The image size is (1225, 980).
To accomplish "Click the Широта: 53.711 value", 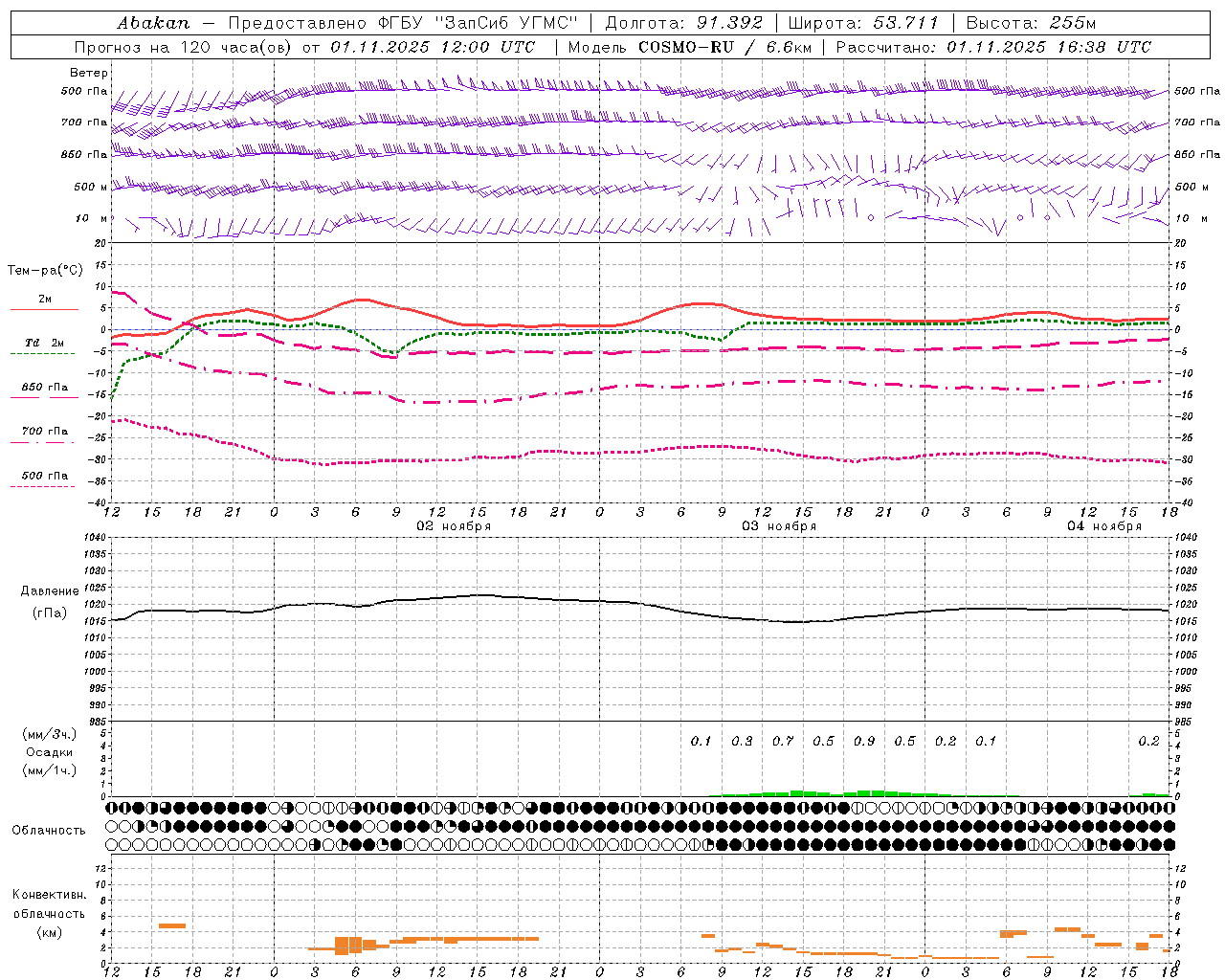I will [x=865, y=23].
